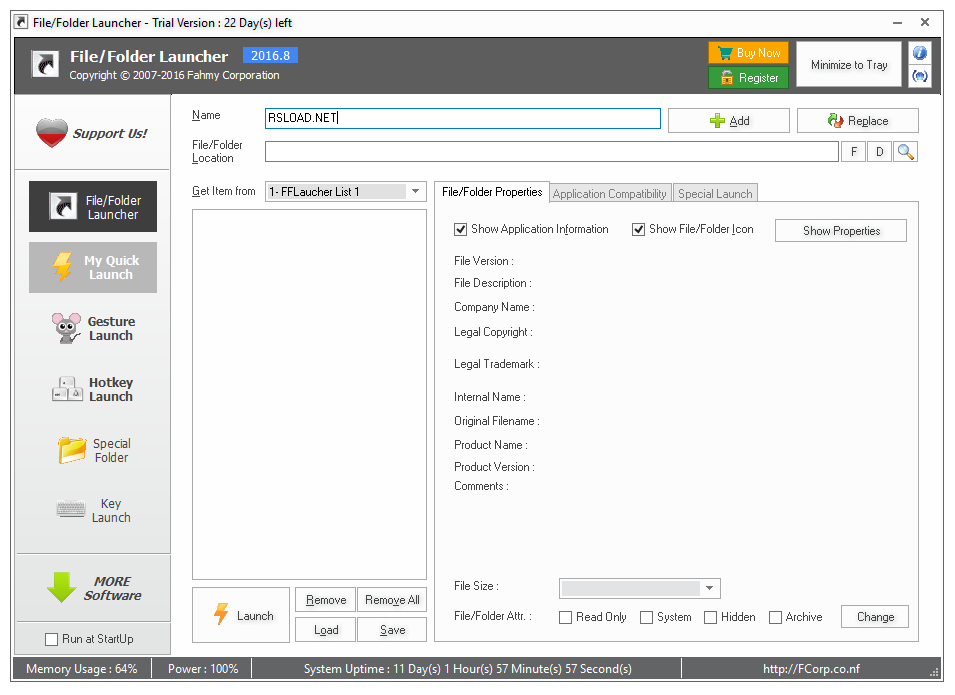Switch to Application Compatibility tab
Screen dimensions: 955x695
610,194
